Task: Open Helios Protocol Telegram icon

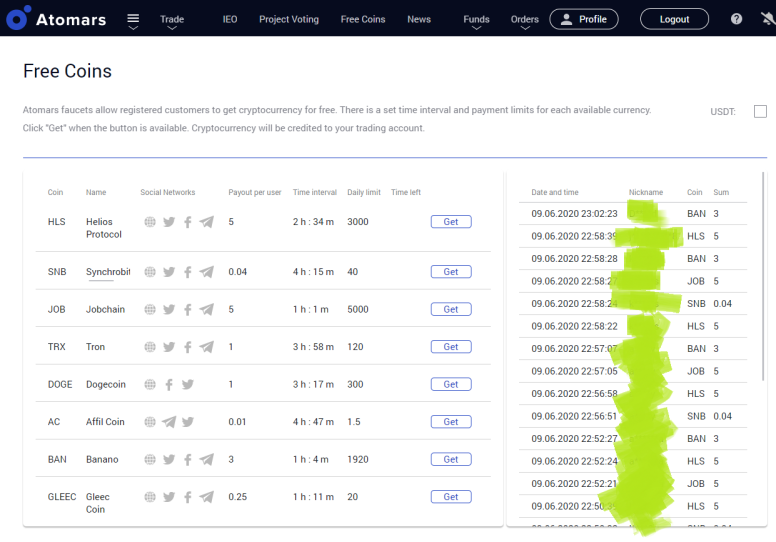Action: 207,222
